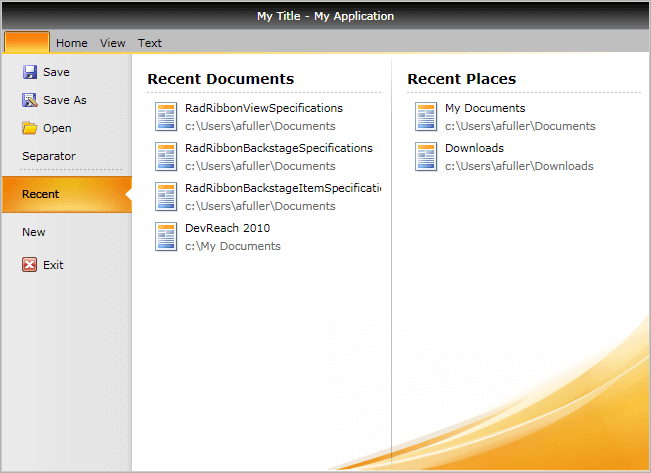
Task: Switch to the Home ribbon tab
Action: tap(72, 43)
